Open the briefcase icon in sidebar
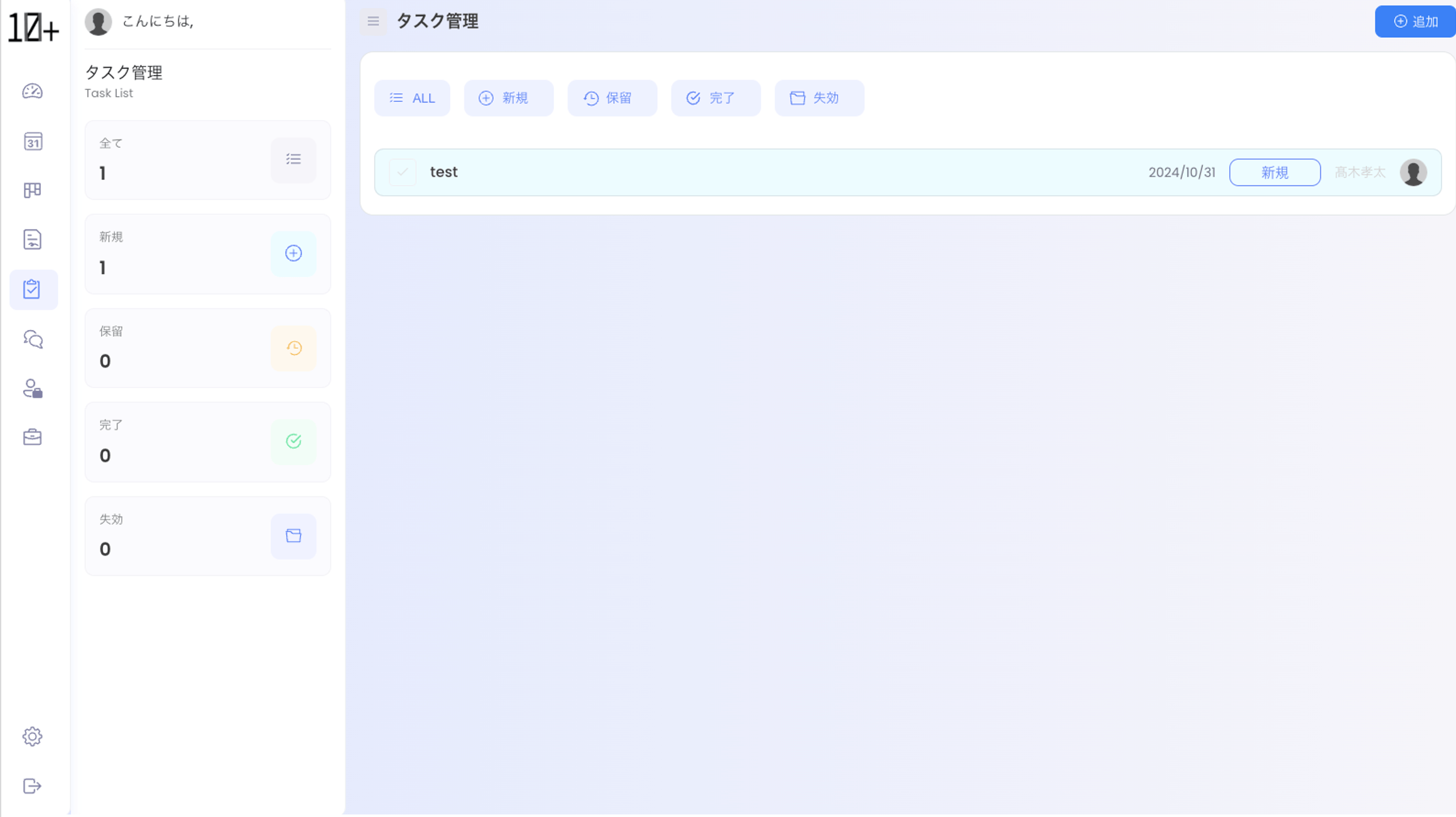This screenshot has height=817, width=1456. pos(33,437)
